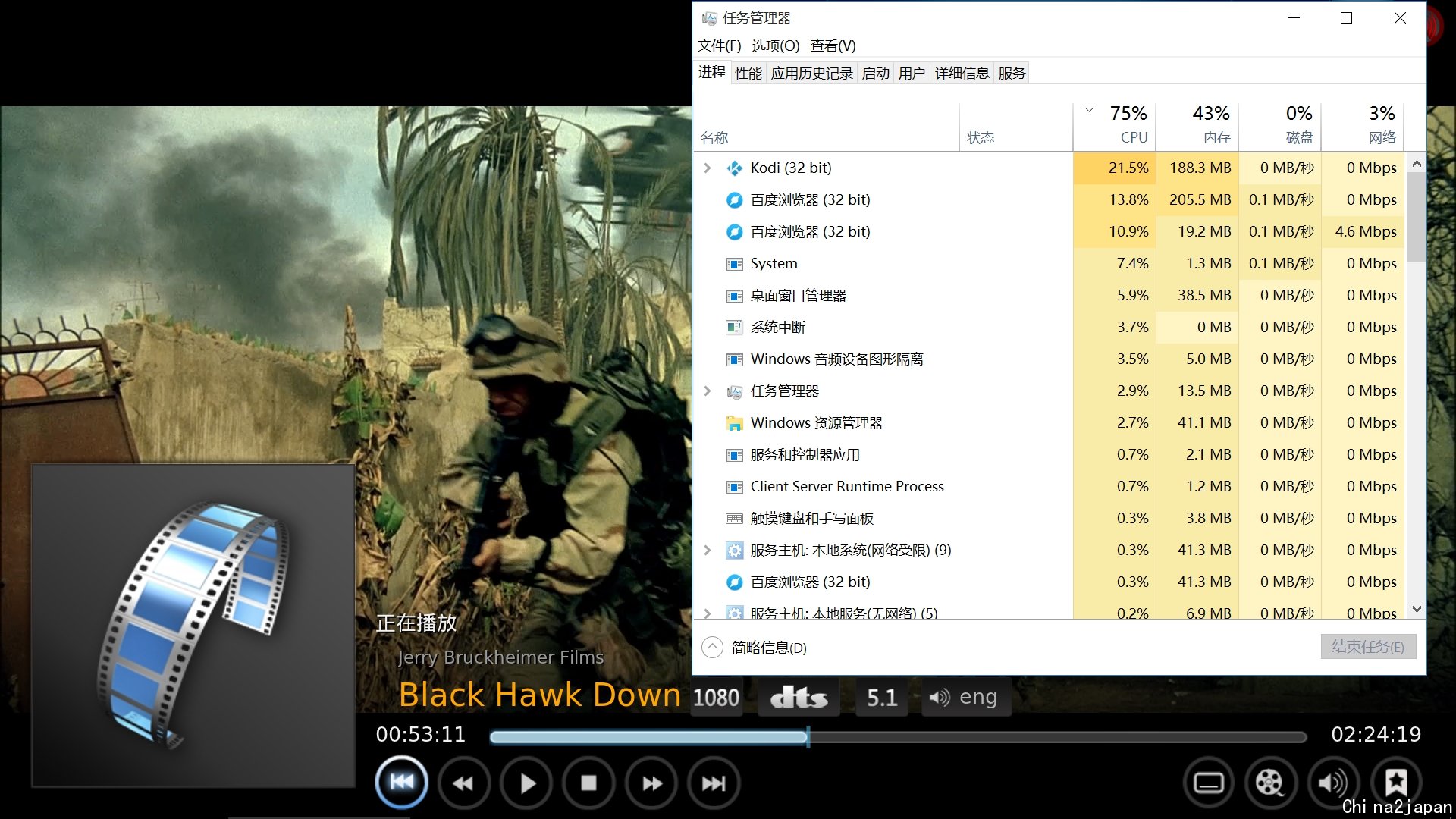This screenshot has width=1456, height=819.
Task: Click the 13.8% 百度浏览器 icon
Action: [734, 199]
